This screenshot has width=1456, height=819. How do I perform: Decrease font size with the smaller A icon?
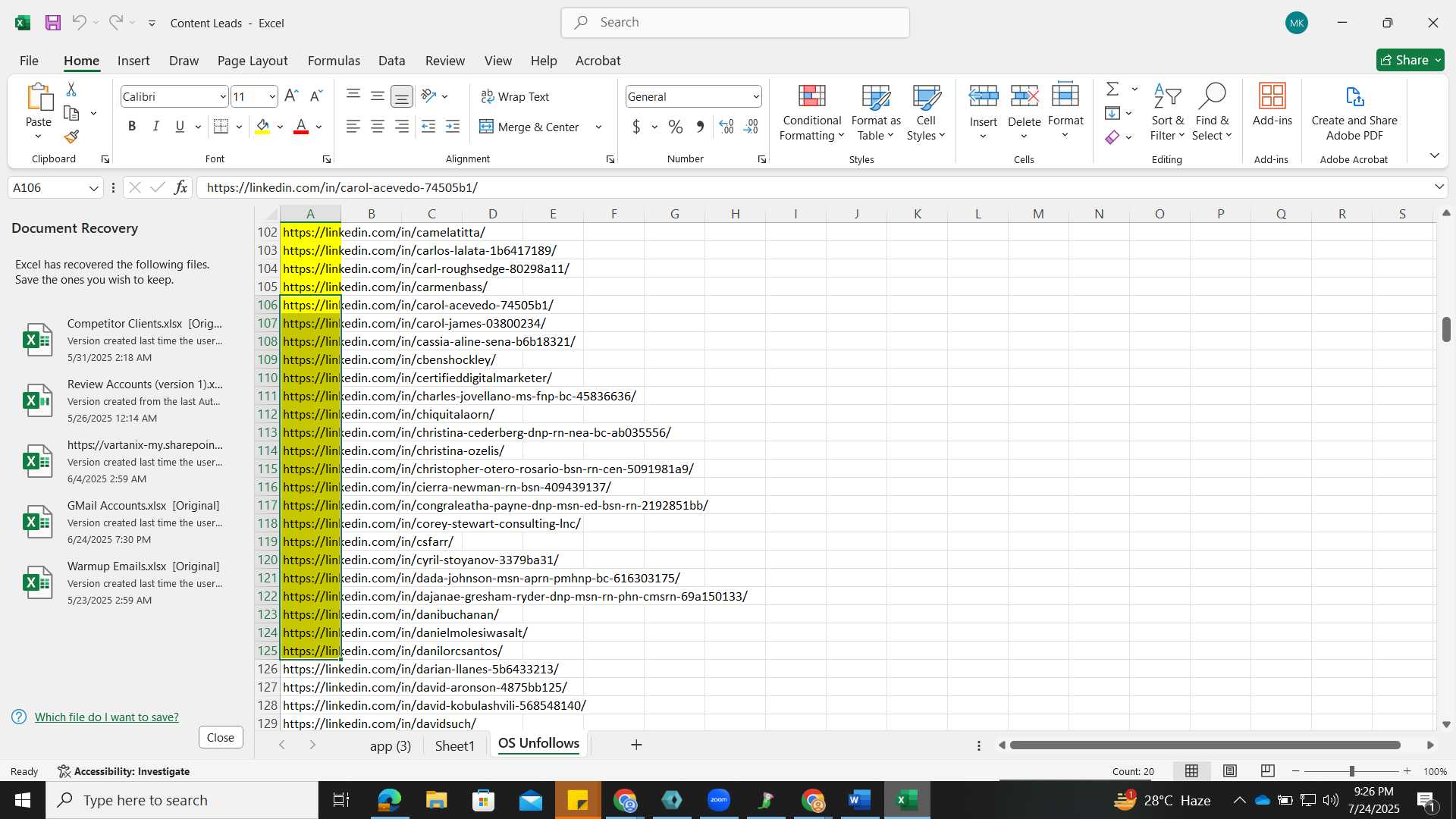click(x=316, y=96)
